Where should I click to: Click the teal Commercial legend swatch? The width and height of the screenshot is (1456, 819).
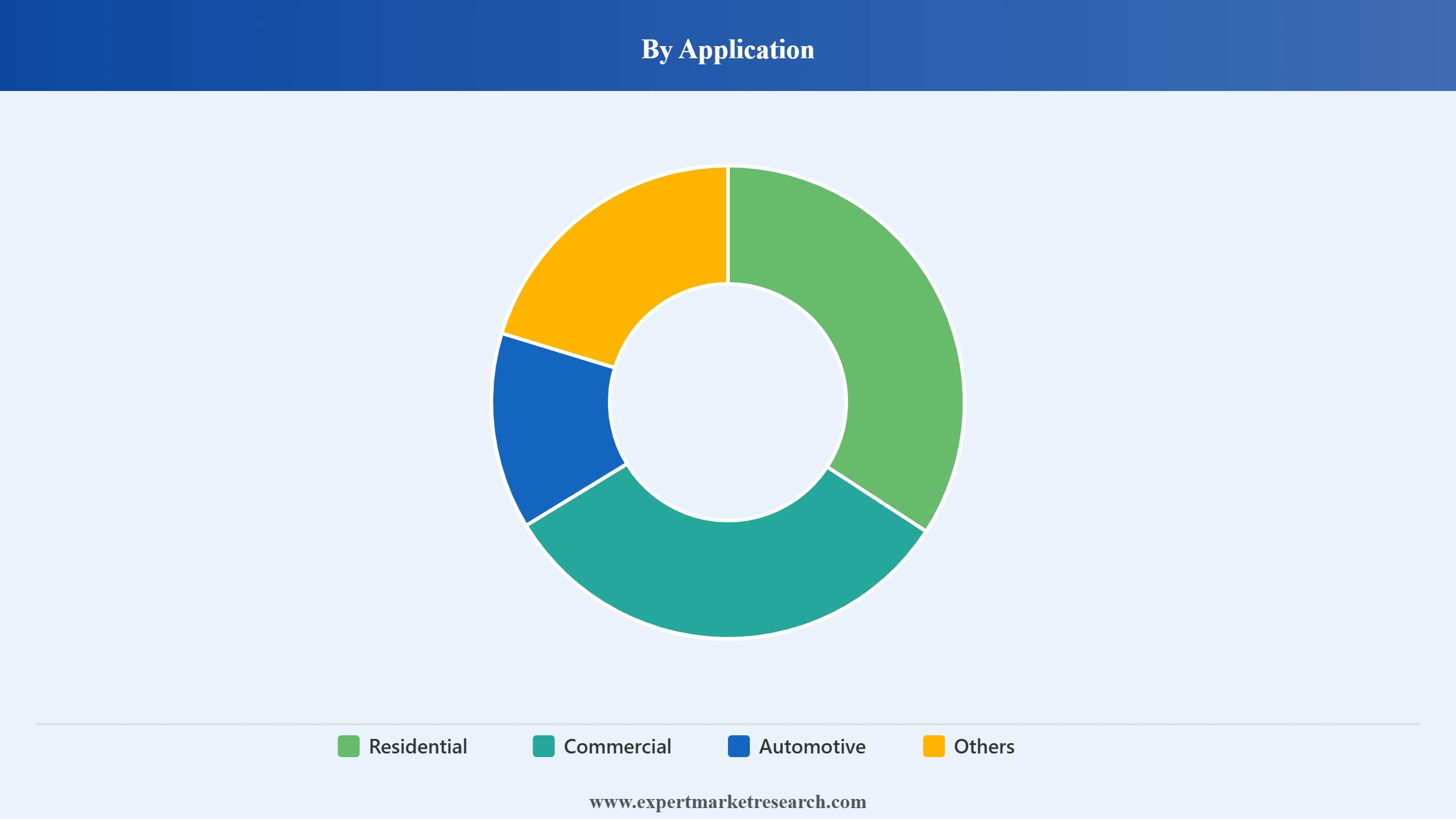tap(544, 746)
